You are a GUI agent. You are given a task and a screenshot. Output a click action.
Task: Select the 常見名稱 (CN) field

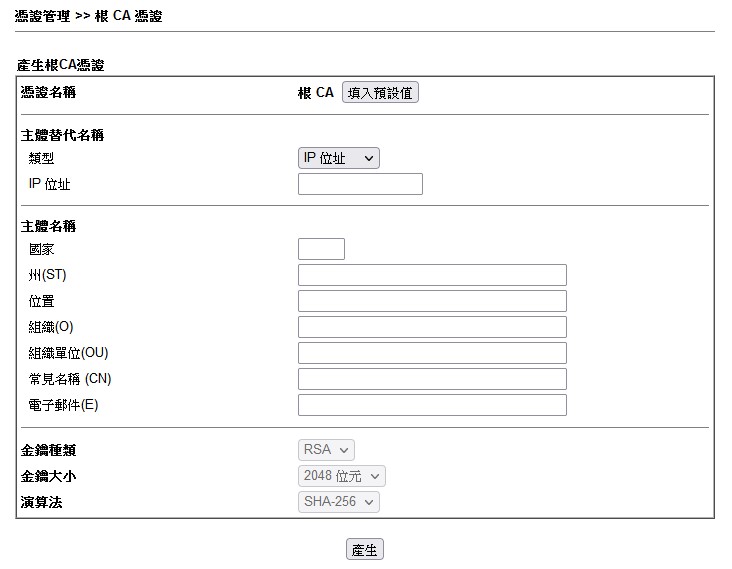coord(432,379)
